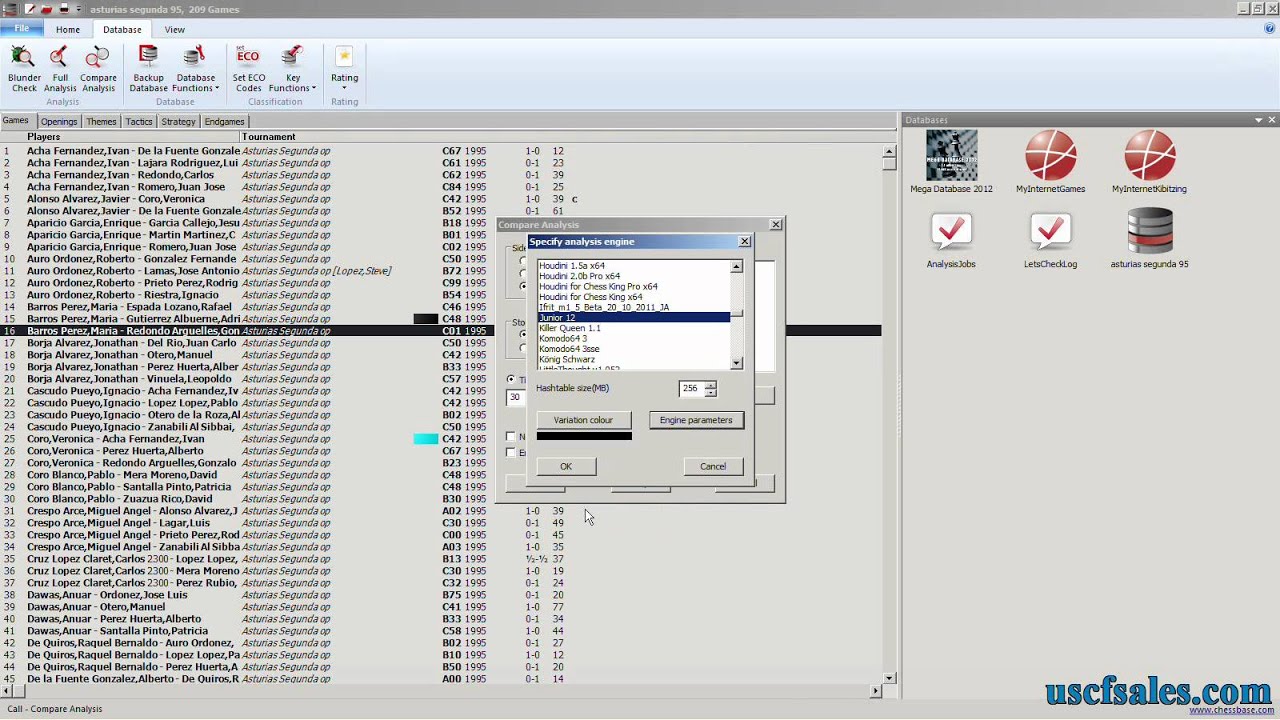The width and height of the screenshot is (1280, 720).
Task: Open Database Functions icon
Action: pos(195,69)
